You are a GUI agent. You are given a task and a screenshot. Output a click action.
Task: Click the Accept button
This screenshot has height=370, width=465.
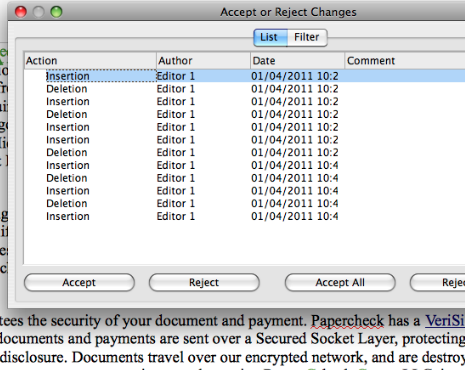tap(79, 282)
